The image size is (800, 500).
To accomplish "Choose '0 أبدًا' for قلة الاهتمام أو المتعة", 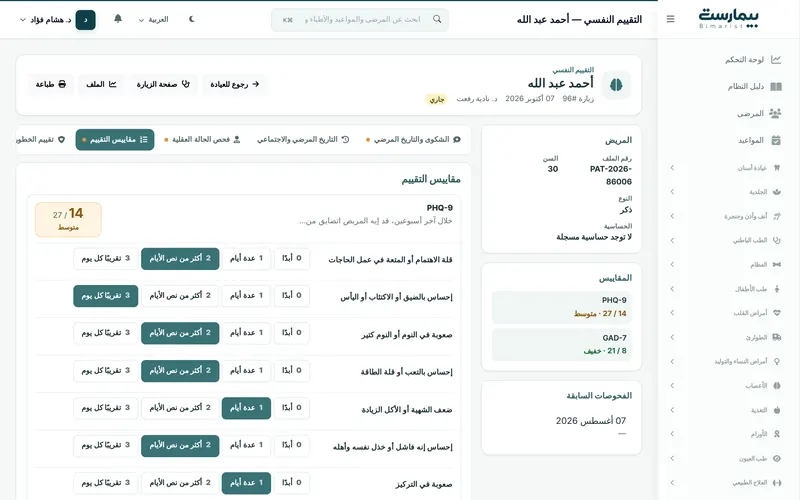I will pos(292,258).
